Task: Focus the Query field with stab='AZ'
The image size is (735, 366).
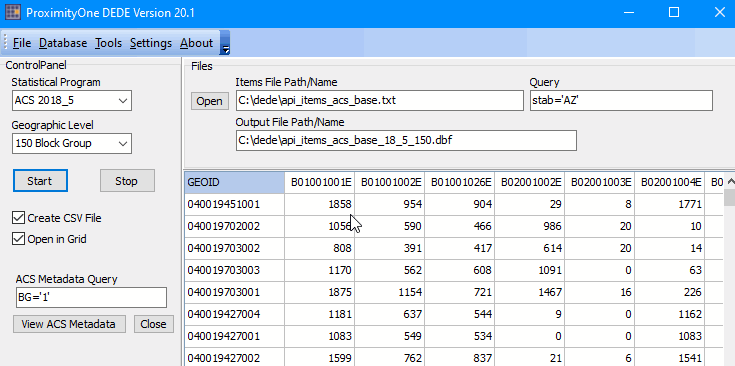Action: pos(621,100)
